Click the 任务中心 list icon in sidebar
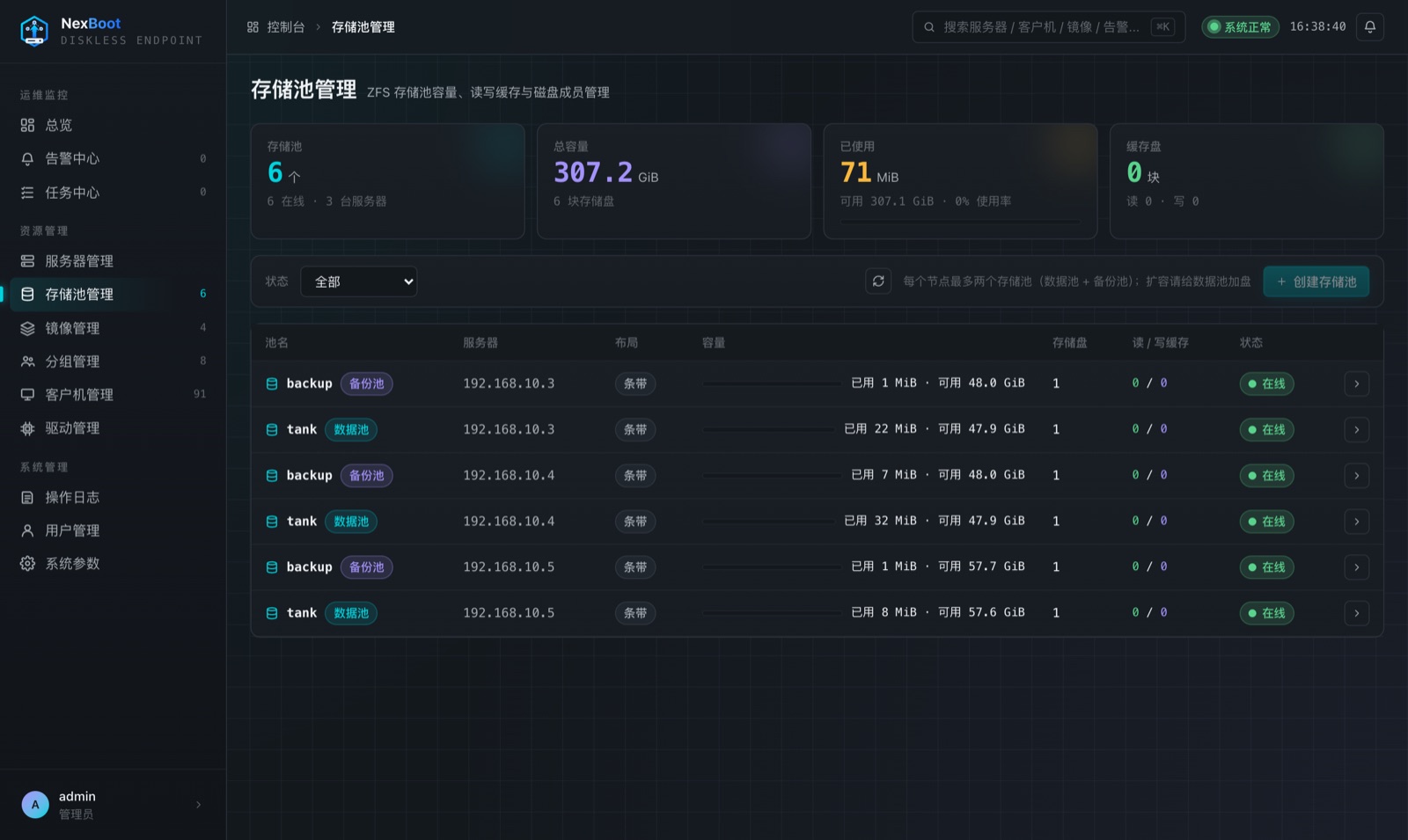 click(27, 193)
